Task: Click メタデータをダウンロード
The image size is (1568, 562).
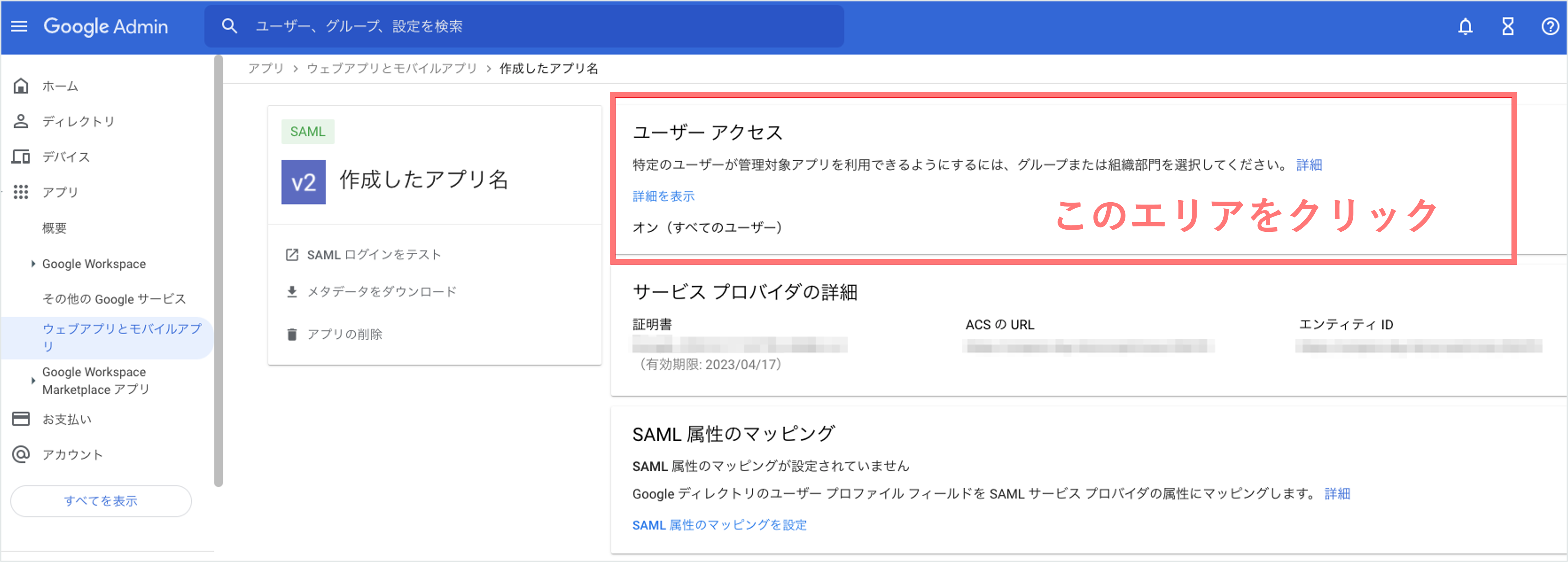Action: pos(382,292)
